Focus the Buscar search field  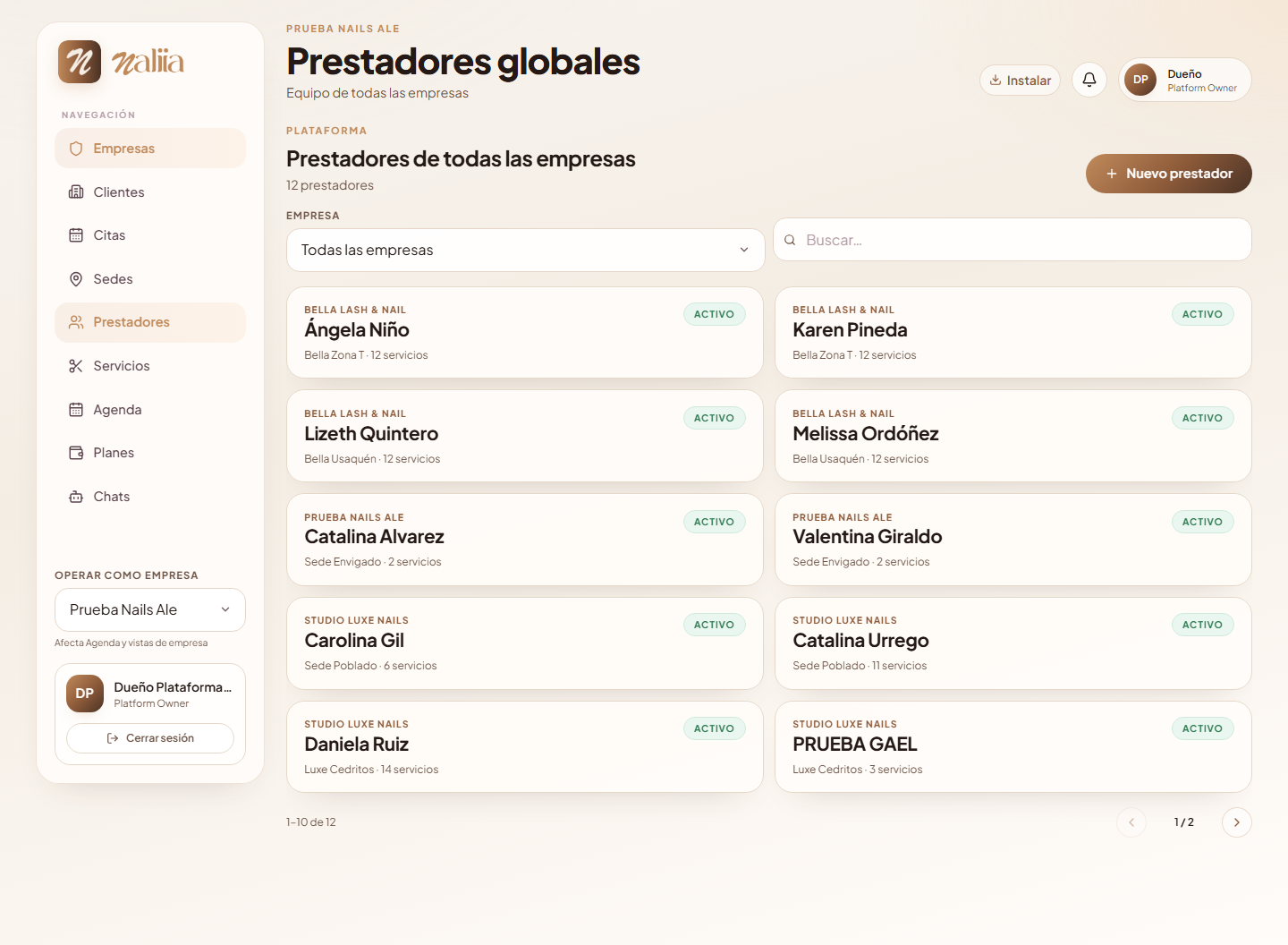(x=1013, y=240)
